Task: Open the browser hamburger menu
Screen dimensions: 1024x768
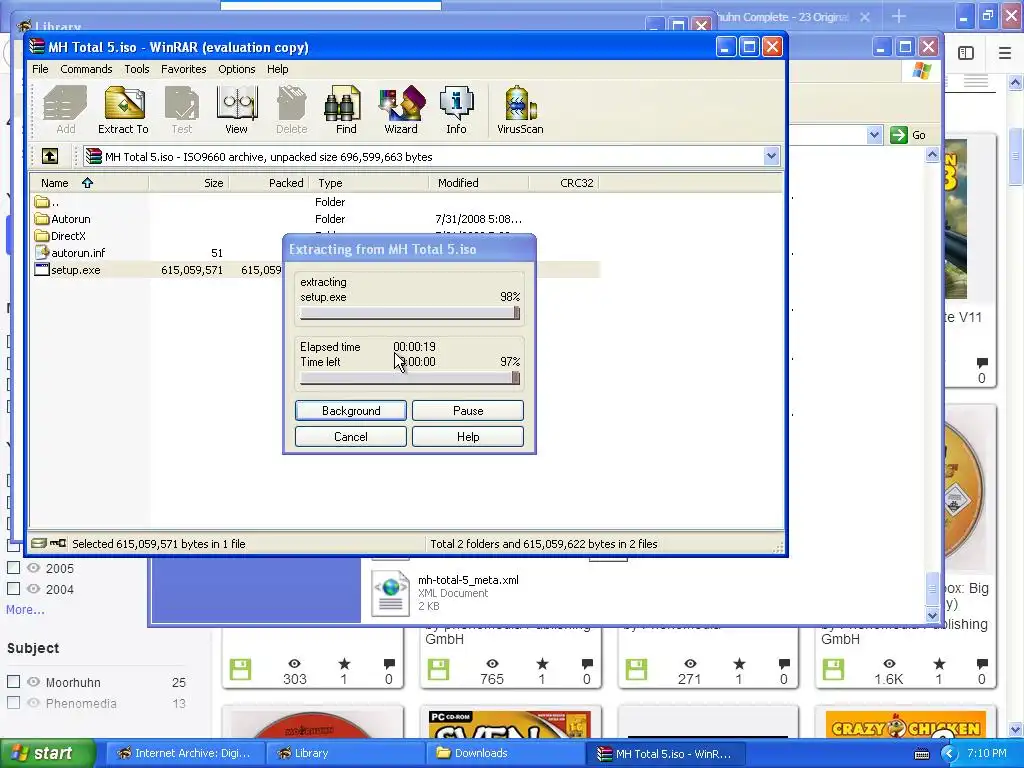Action: pyautogui.click(x=1005, y=53)
